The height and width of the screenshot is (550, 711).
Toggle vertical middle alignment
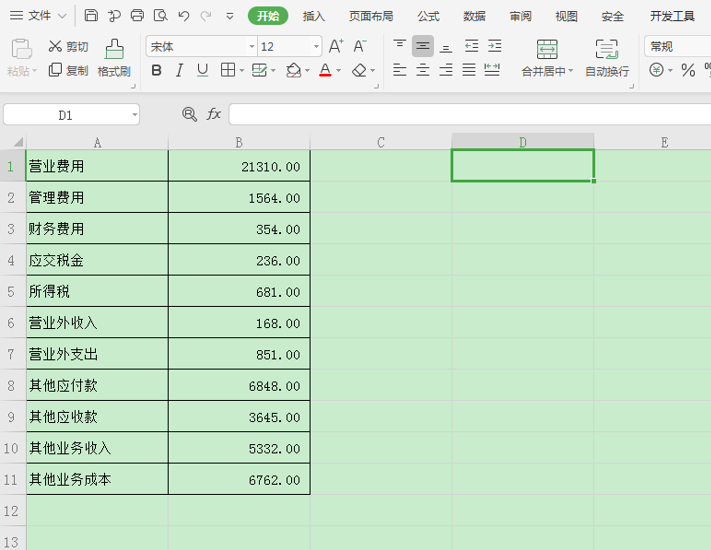(x=423, y=46)
